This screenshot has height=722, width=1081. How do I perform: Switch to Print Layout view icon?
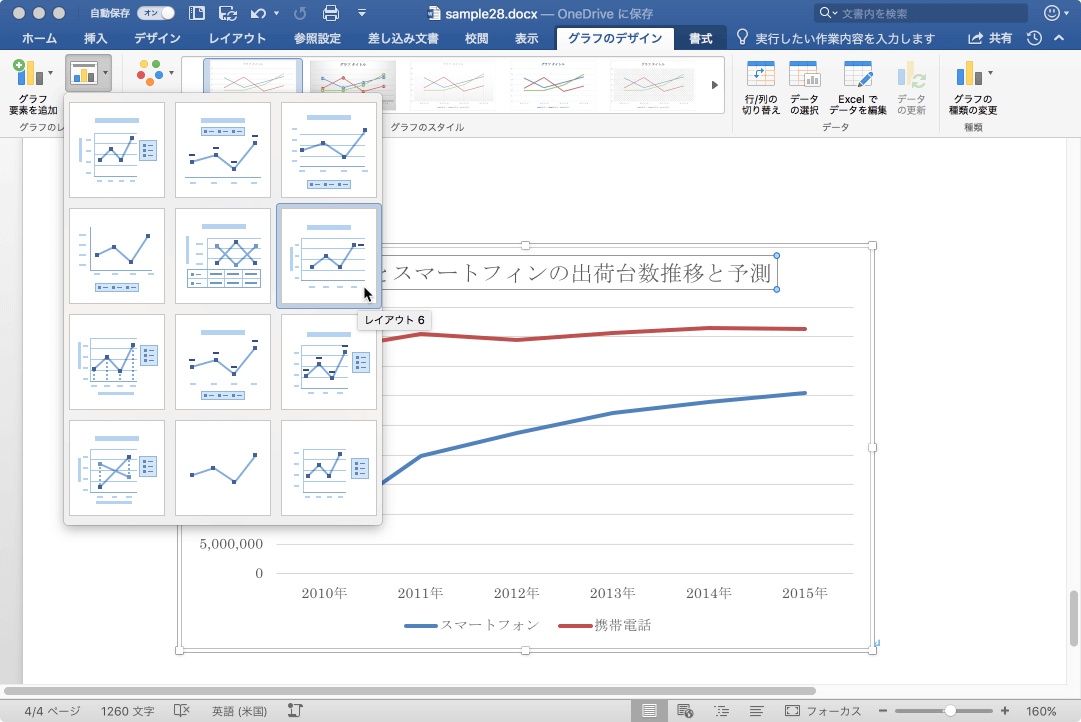pyautogui.click(x=649, y=711)
